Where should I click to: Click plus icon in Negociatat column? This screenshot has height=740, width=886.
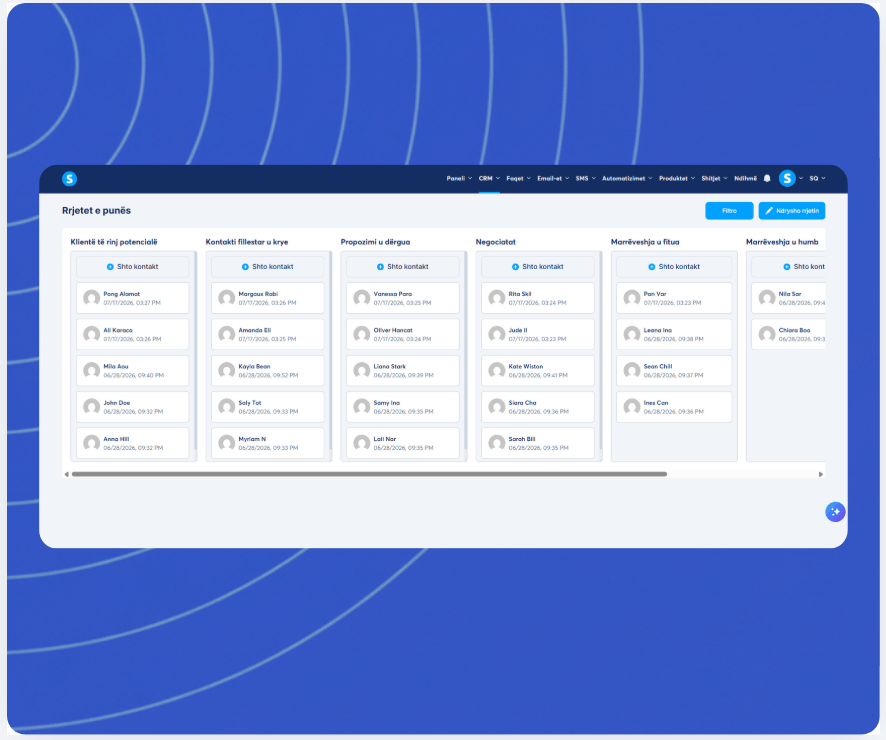pos(515,267)
